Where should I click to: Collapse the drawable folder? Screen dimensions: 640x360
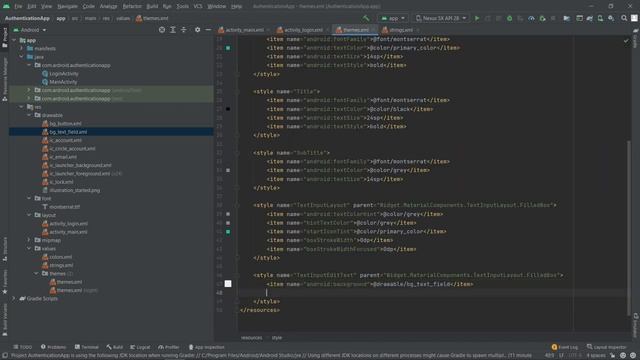[x=29, y=115]
